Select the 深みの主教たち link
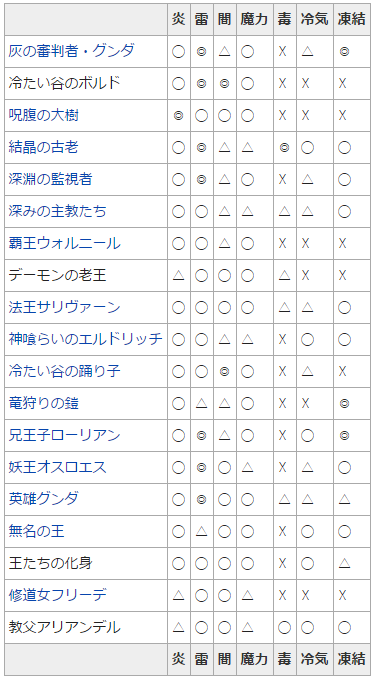 pyautogui.click(x=57, y=211)
